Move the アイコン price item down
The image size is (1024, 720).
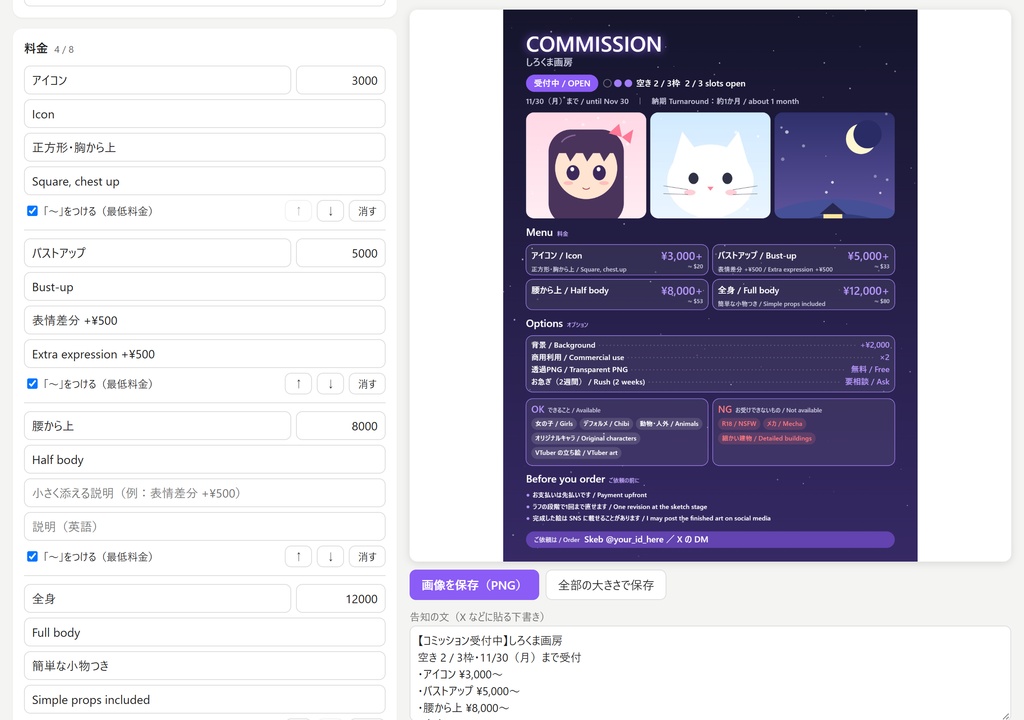pos(330,211)
